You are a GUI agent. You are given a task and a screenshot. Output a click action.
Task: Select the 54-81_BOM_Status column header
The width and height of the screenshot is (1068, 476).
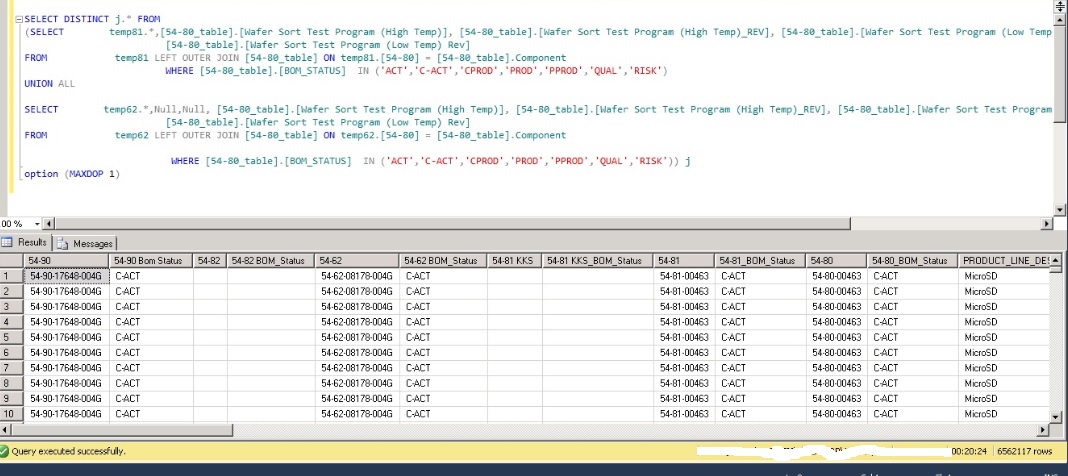point(761,260)
